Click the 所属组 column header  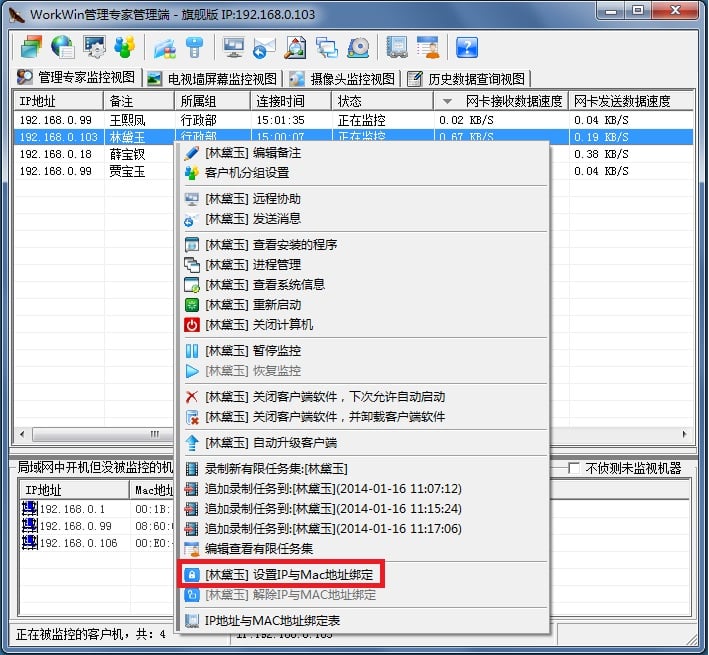point(213,101)
